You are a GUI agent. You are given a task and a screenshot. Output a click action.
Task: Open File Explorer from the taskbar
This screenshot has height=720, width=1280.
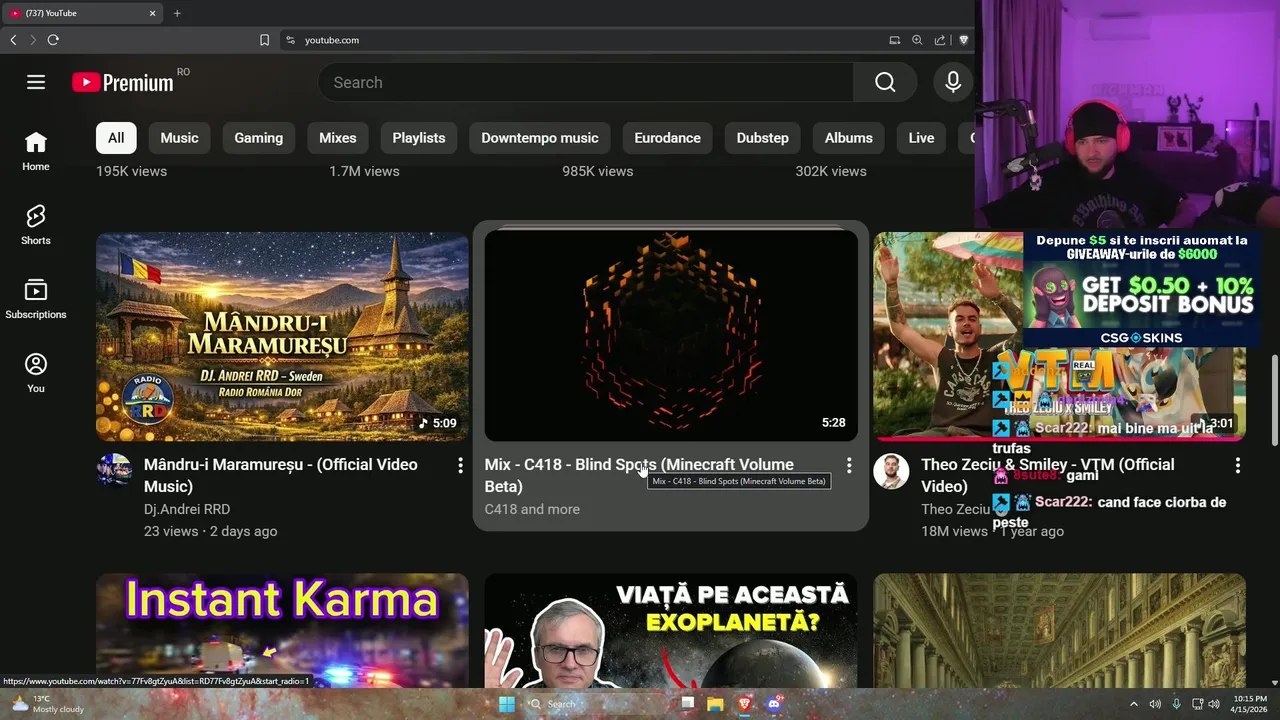pos(715,704)
